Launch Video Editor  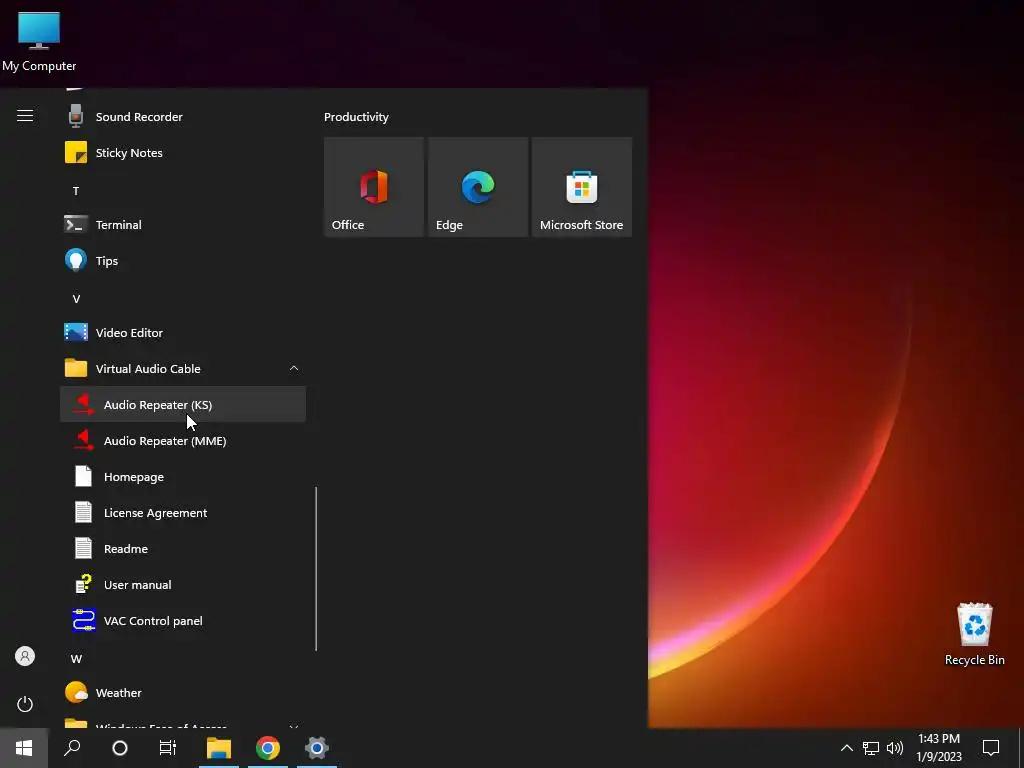coord(183,333)
